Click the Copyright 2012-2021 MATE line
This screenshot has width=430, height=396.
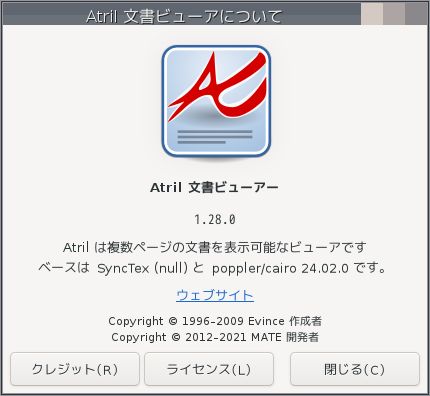coord(215,337)
